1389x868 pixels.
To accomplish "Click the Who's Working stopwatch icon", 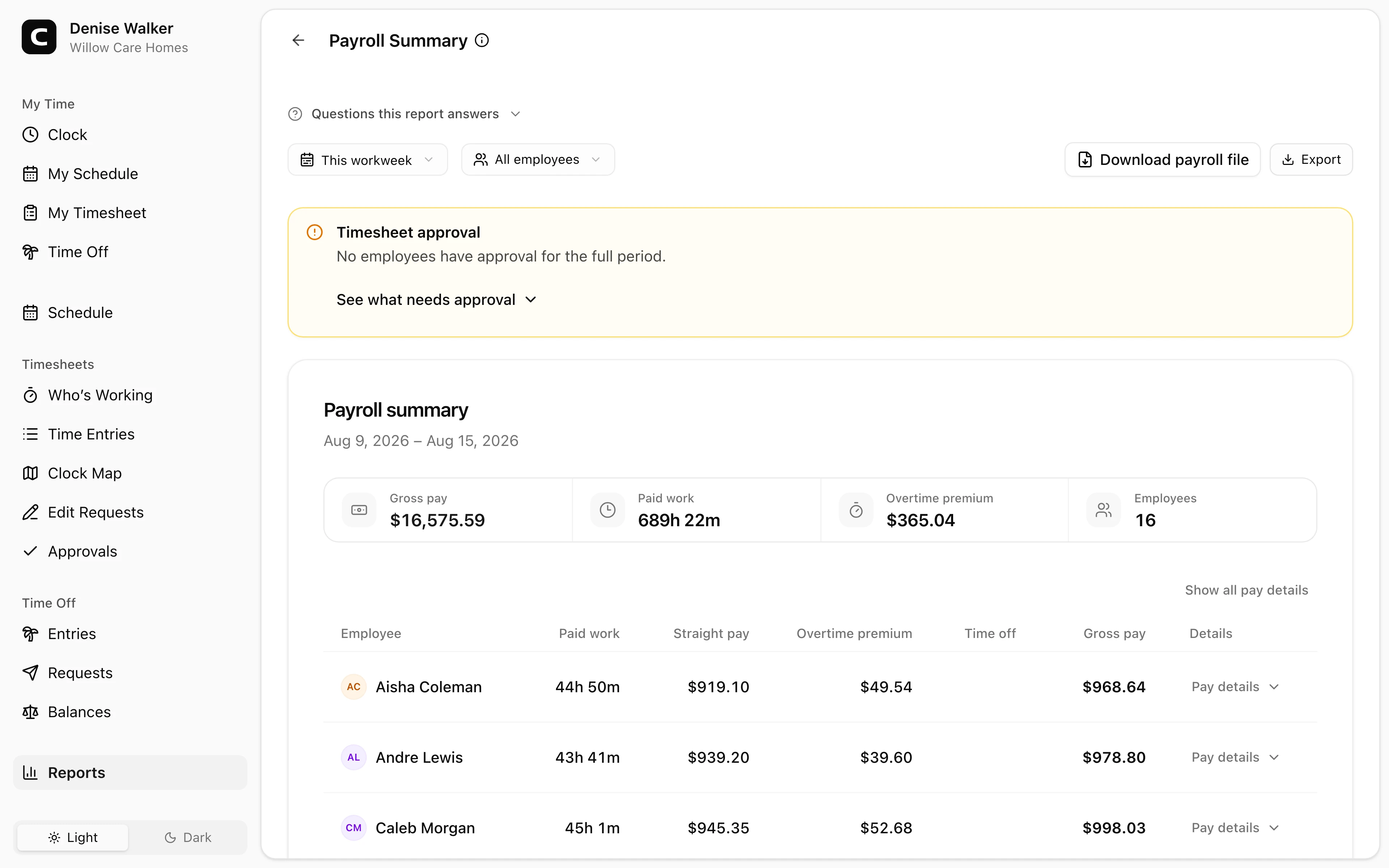I will click(x=30, y=396).
